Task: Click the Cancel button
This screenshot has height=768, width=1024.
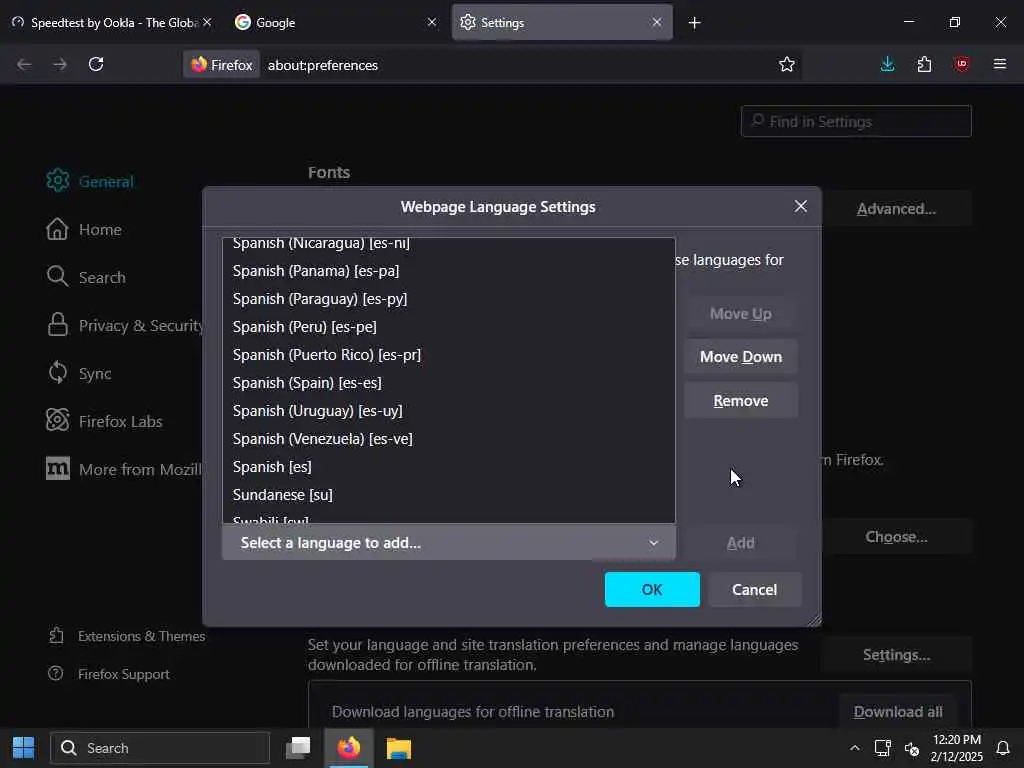Action: click(x=754, y=590)
